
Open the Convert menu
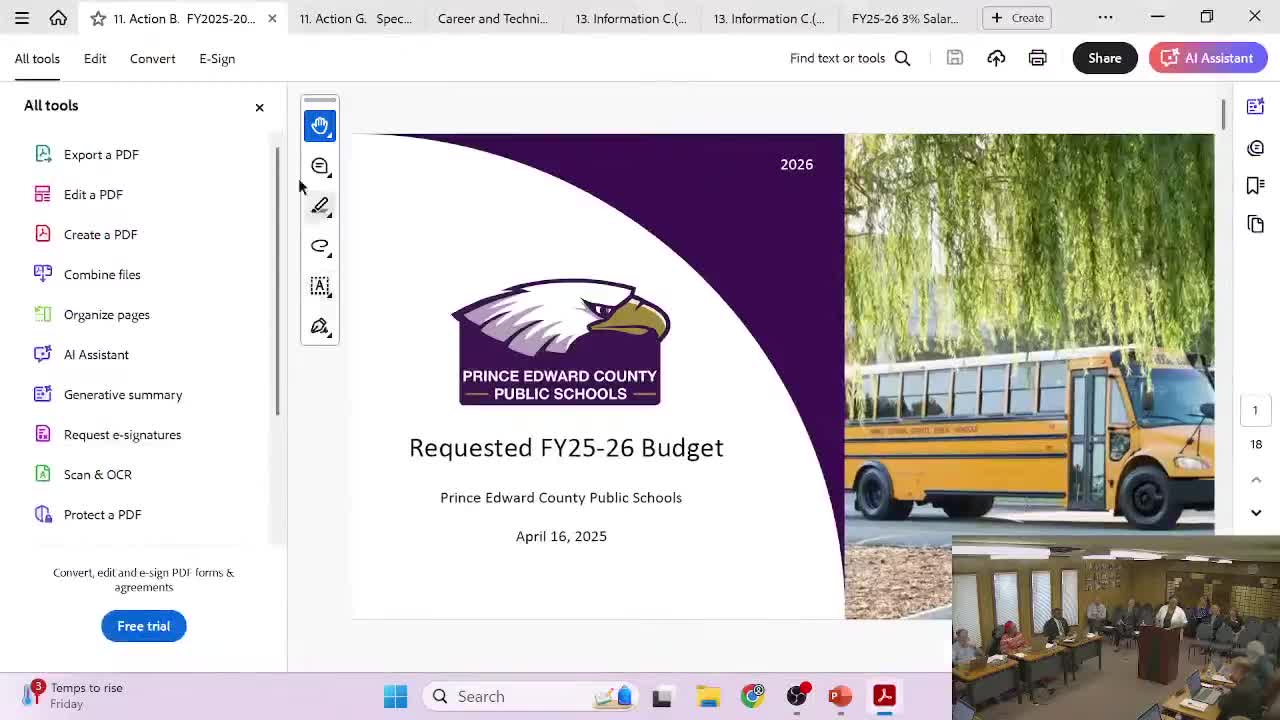click(x=153, y=59)
